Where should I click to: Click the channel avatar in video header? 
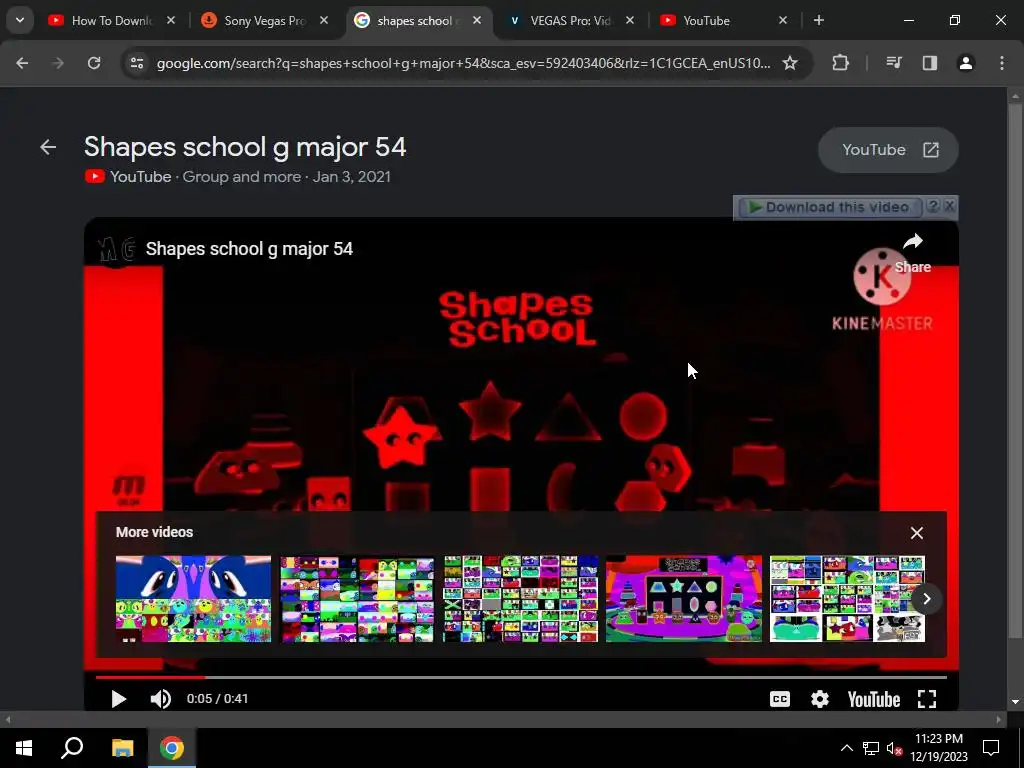pyautogui.click(x=117, y=249)
